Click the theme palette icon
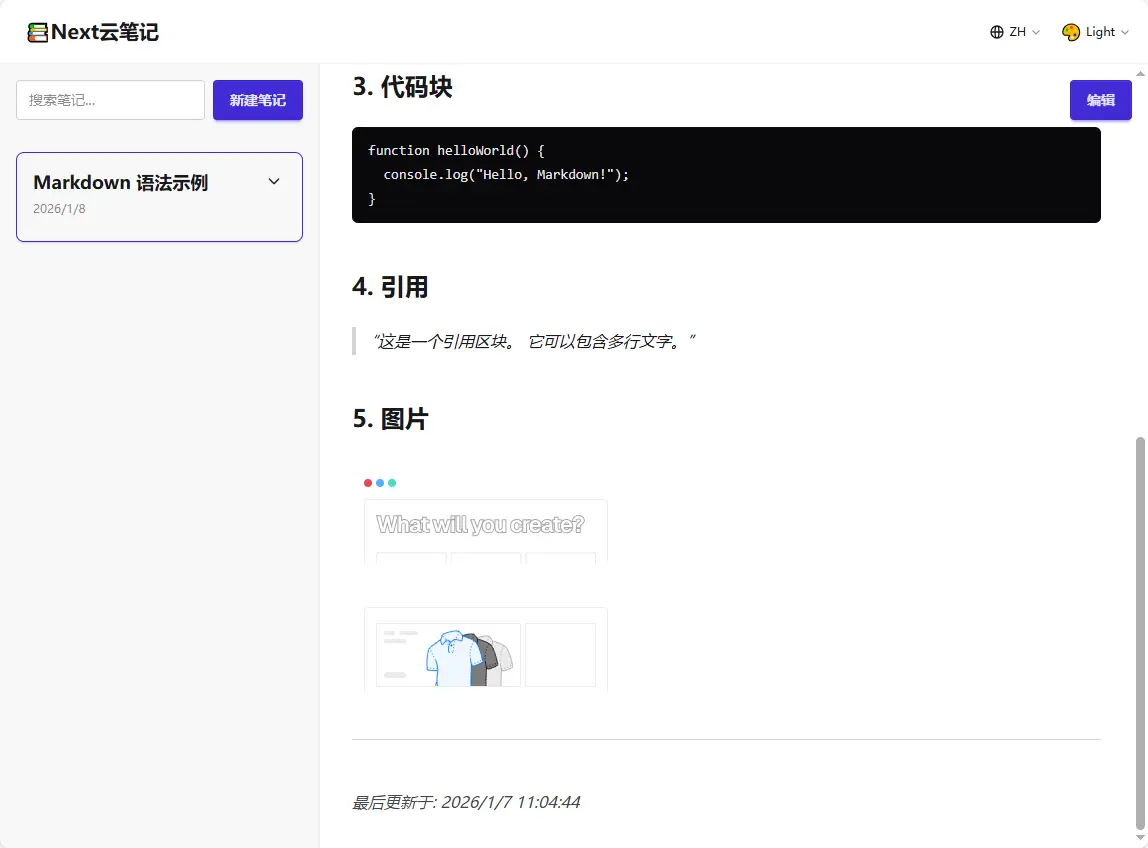This screenshot has width=1148, height=848. click(1071, 32)
